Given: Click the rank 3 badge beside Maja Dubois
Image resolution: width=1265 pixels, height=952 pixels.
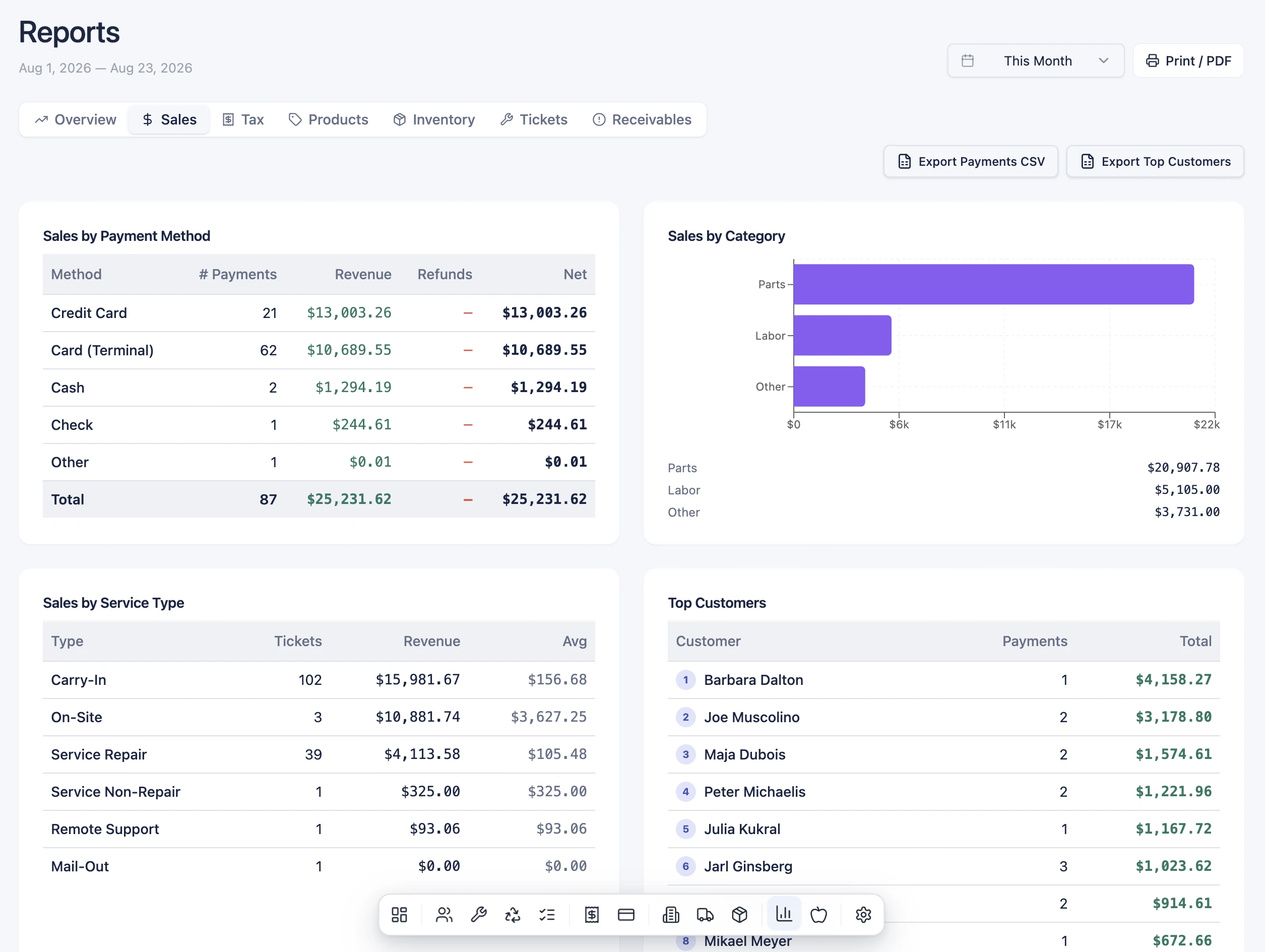Looking at the screenshot, I should [686, 754].
